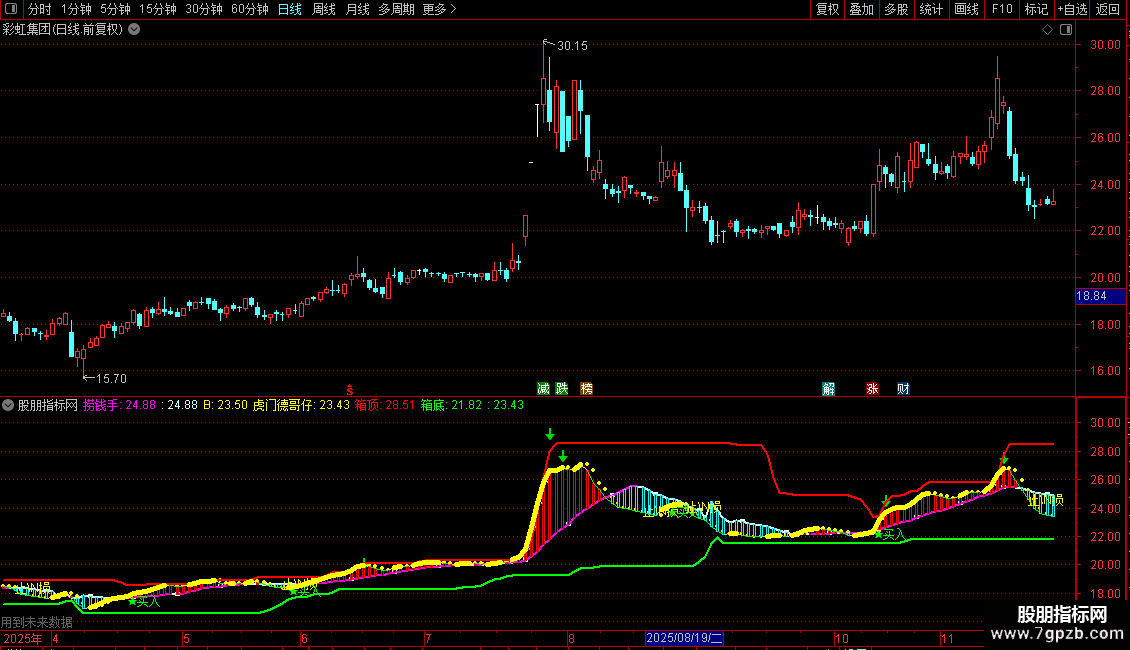This screenshot has width=1130, height=650.
Task: Click the 捞钱手: 24.88 value
Action: pos(119,405)
